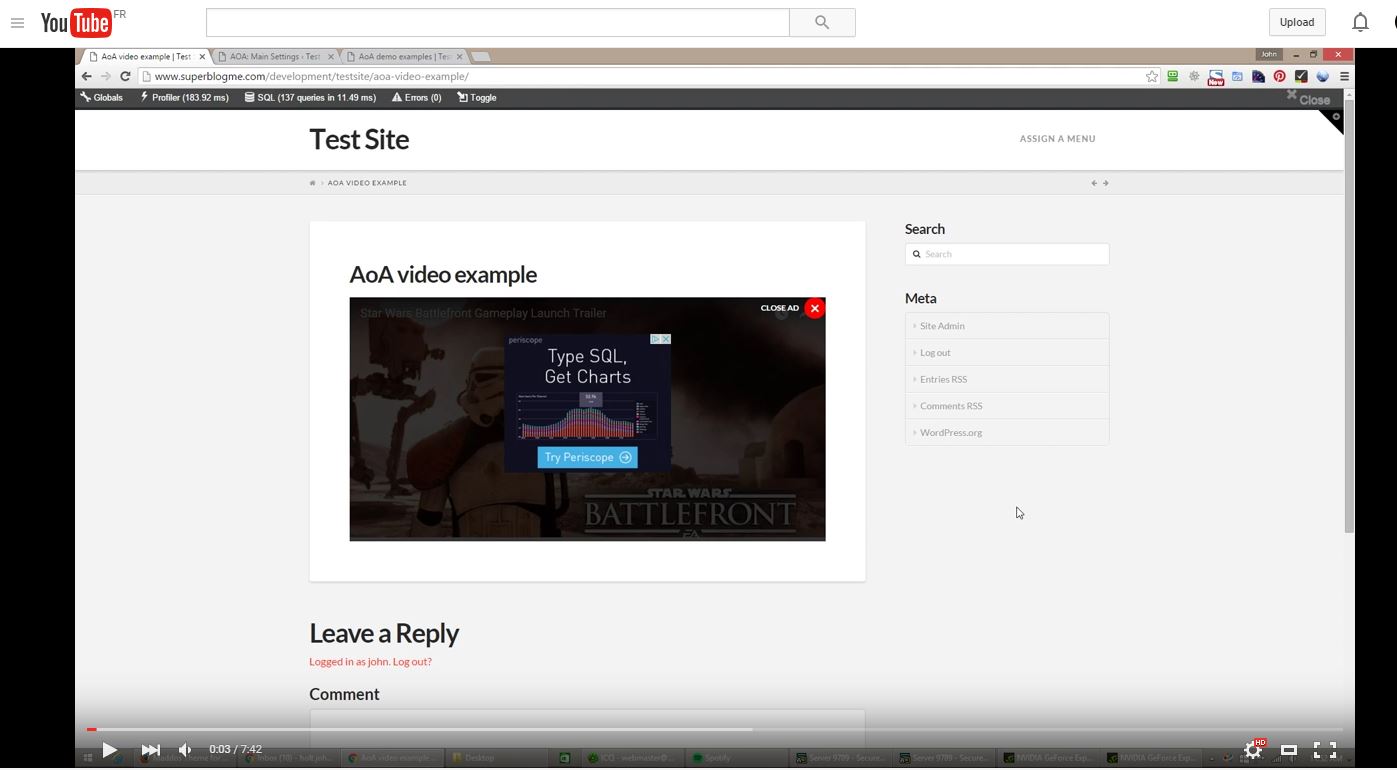Select the AoA video example tab

point(146,56)
